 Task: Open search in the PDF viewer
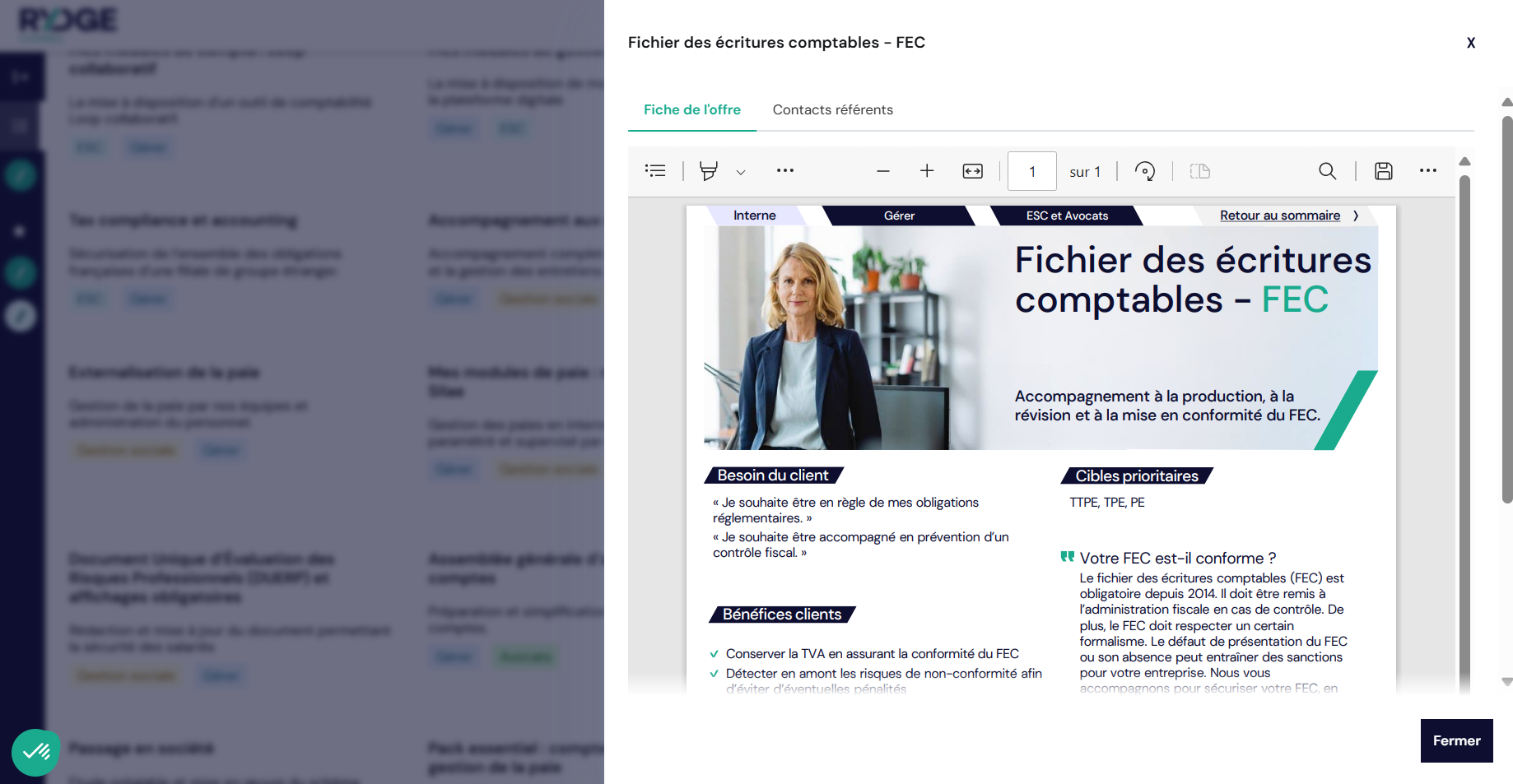(x=1328, y=171)
